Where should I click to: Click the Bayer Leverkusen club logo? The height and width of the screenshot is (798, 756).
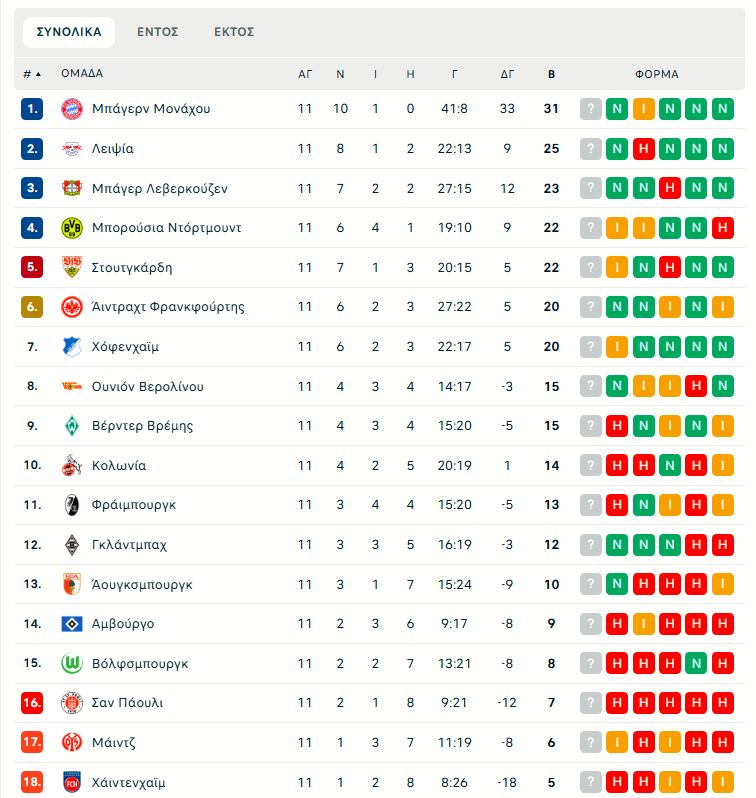click(71, 188)
